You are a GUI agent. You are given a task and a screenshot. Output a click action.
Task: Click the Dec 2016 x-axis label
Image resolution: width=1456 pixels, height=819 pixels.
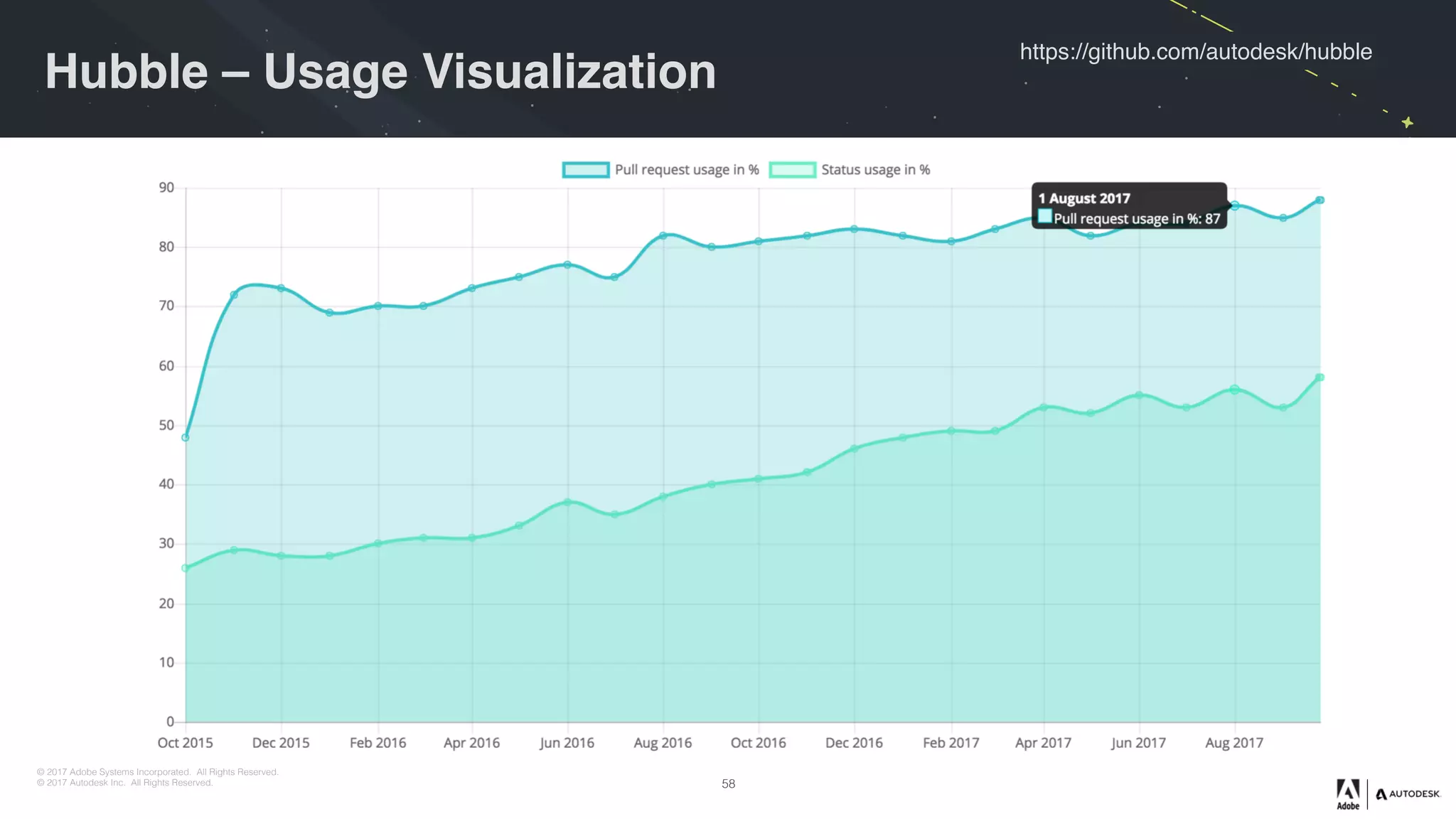[x=854, y=743]
